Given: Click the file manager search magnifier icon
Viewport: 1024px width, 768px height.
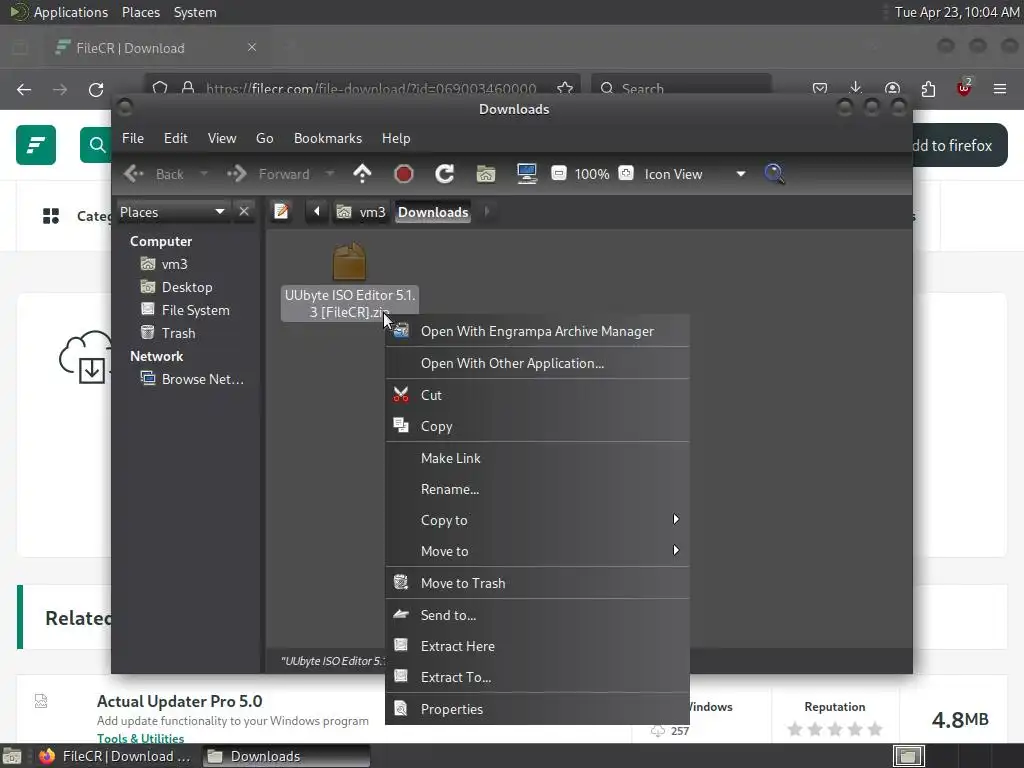Looking at the screenshot, I should tap(775, 174).
